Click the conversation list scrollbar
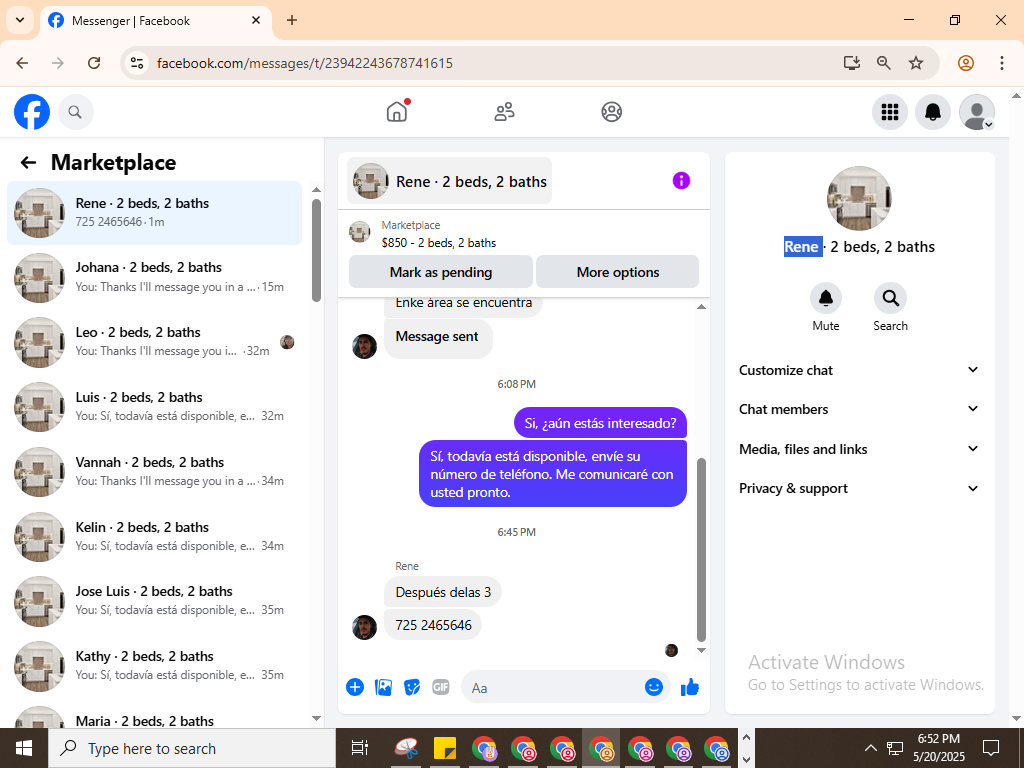This screenshot has height=768, width=1024. 316,250
